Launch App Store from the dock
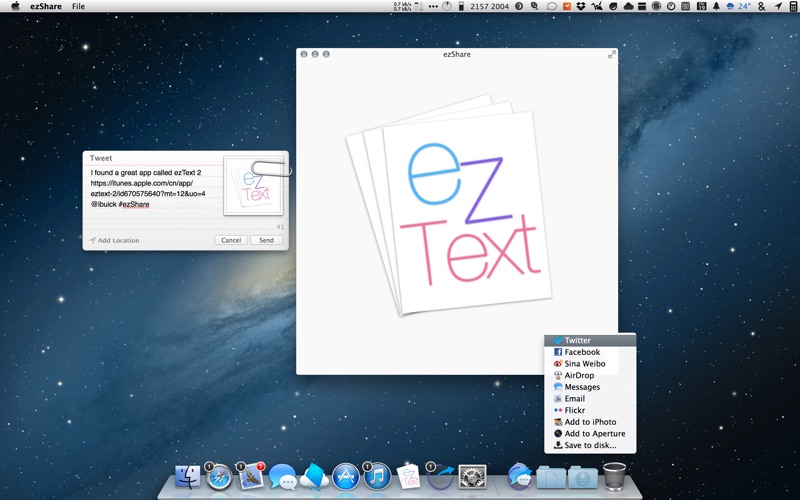The image size is (800, 500). tap(345, 477)
